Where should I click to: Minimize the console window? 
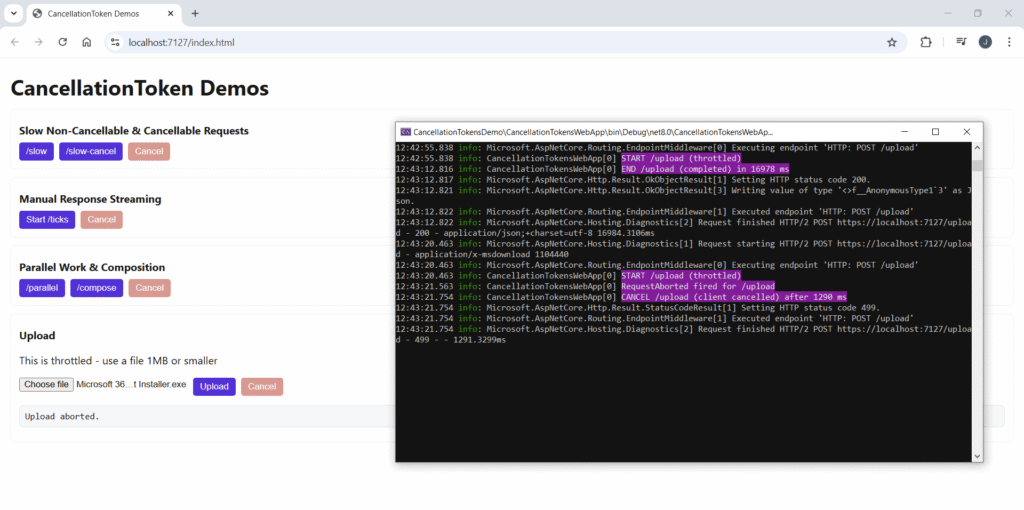(x=904, y=132)
